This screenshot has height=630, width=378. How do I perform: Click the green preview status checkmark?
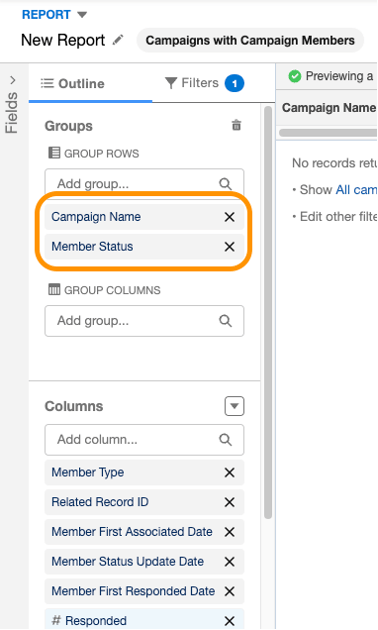point(294,76)
